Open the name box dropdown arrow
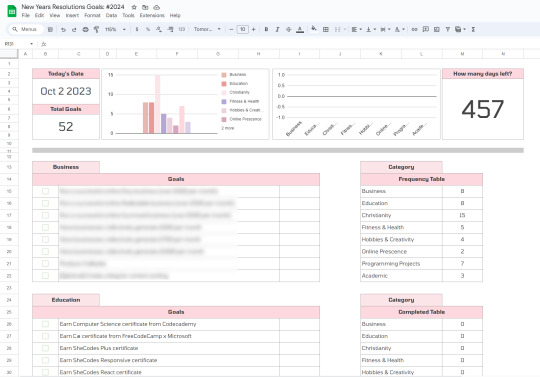Screen dimensions: 540x377 coord(31,44)
